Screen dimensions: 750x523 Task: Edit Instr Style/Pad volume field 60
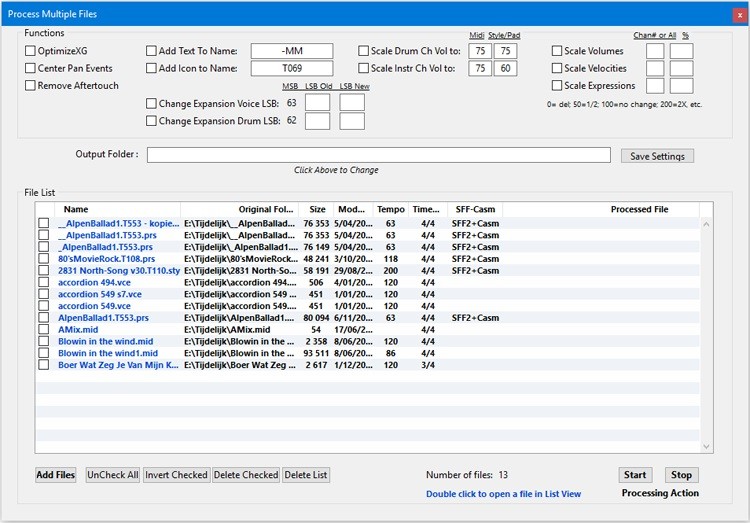pyautogui.click(x=505, y=68)
